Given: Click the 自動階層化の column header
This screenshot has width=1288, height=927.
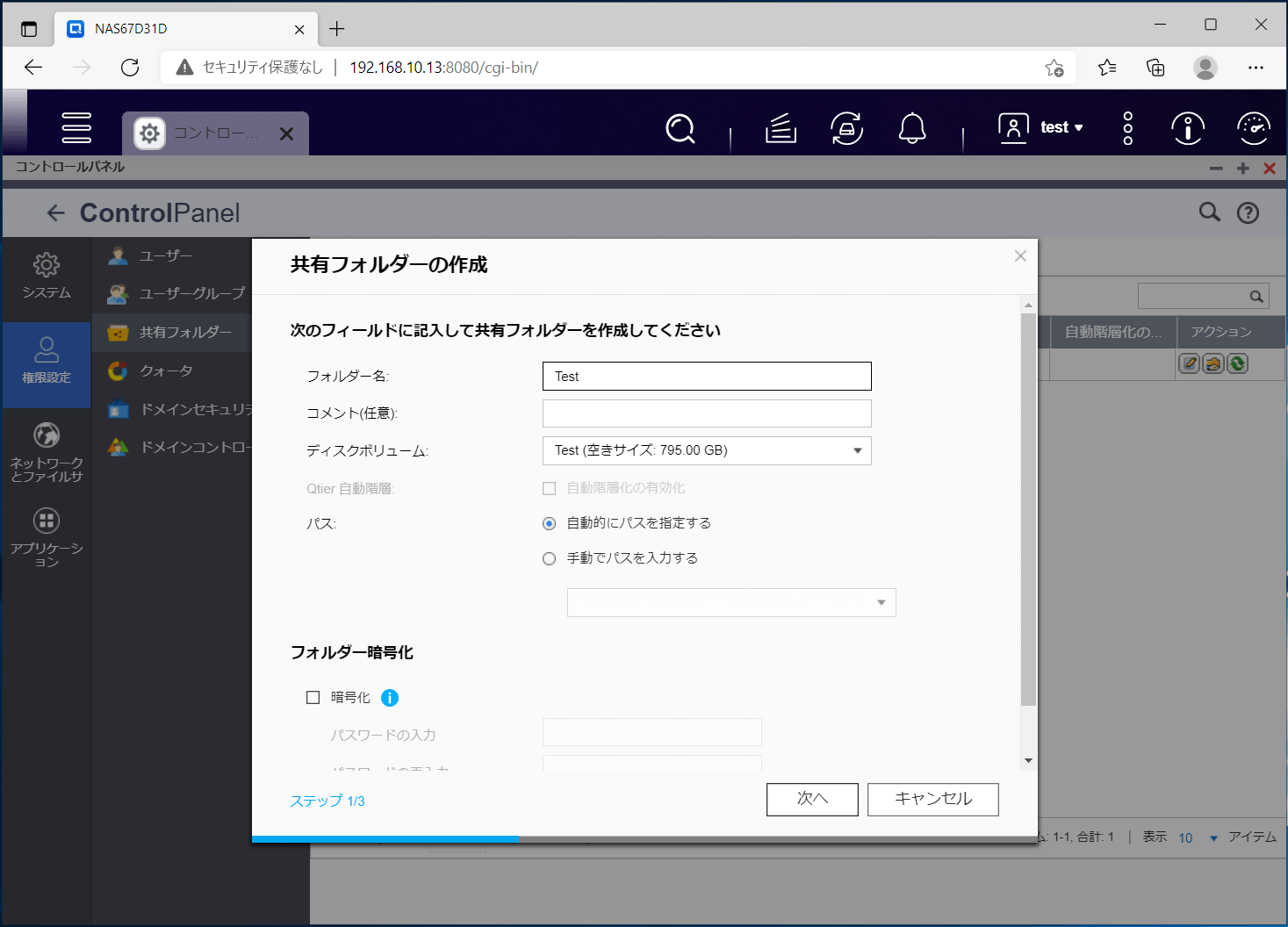Looking at the screenshot, I should 1112,332.
